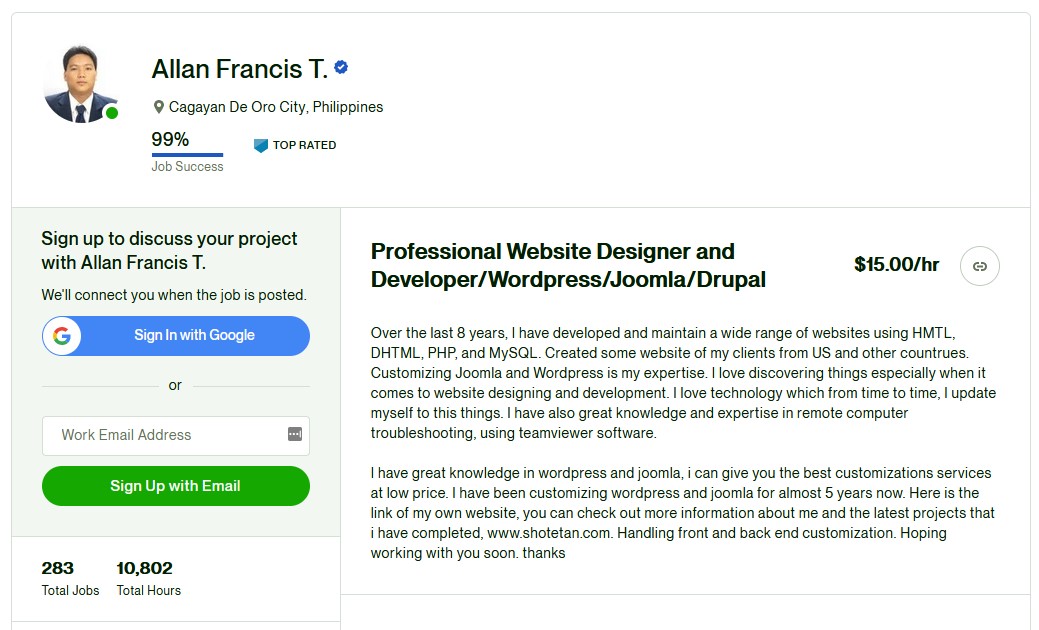This screenshot has height=630, width=1039.
Task: Click the Job Success progress bar
Action: (x=187, y=154)
